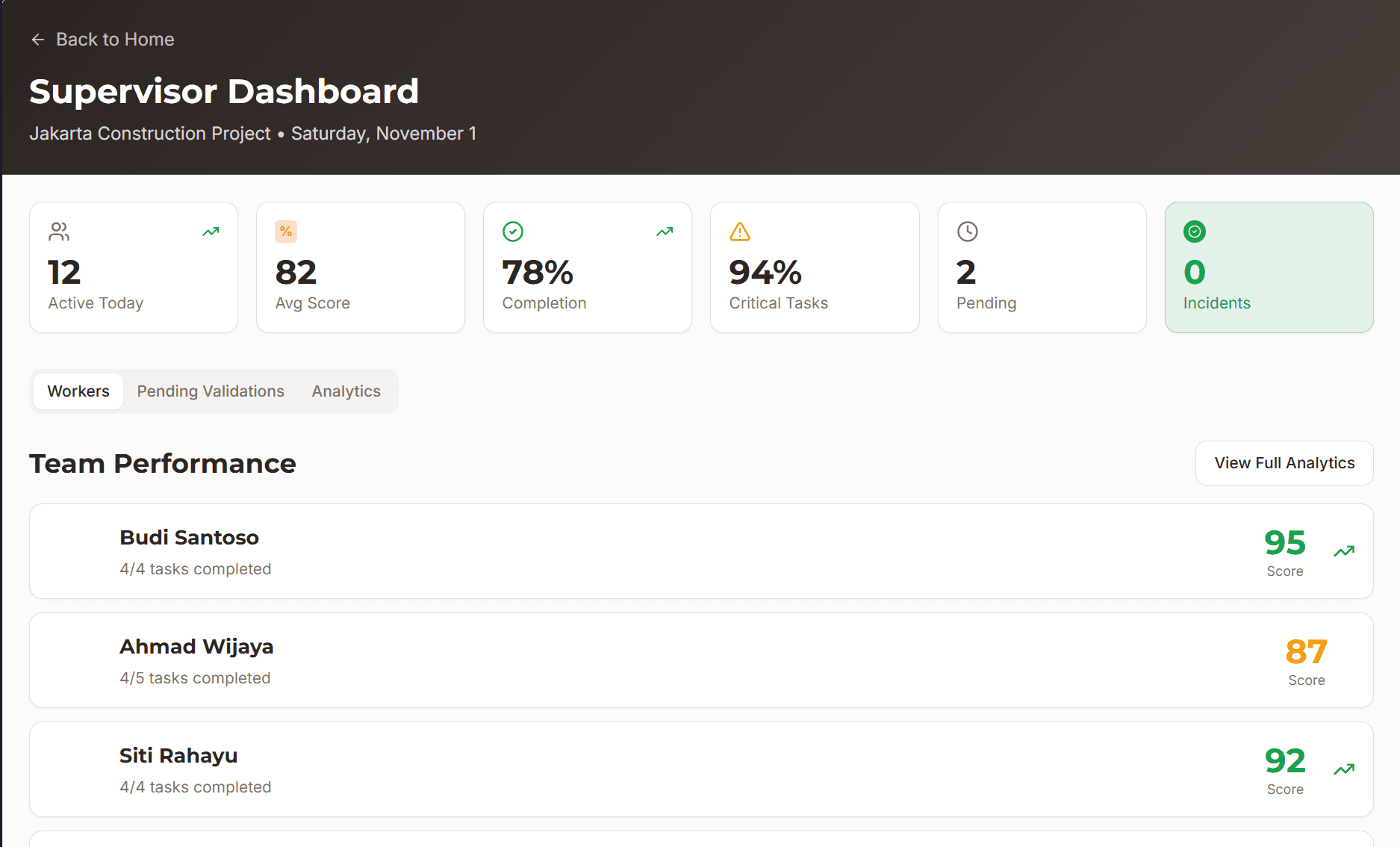Select the Analytics tab

pyautogui.click(x=346, y=391)
